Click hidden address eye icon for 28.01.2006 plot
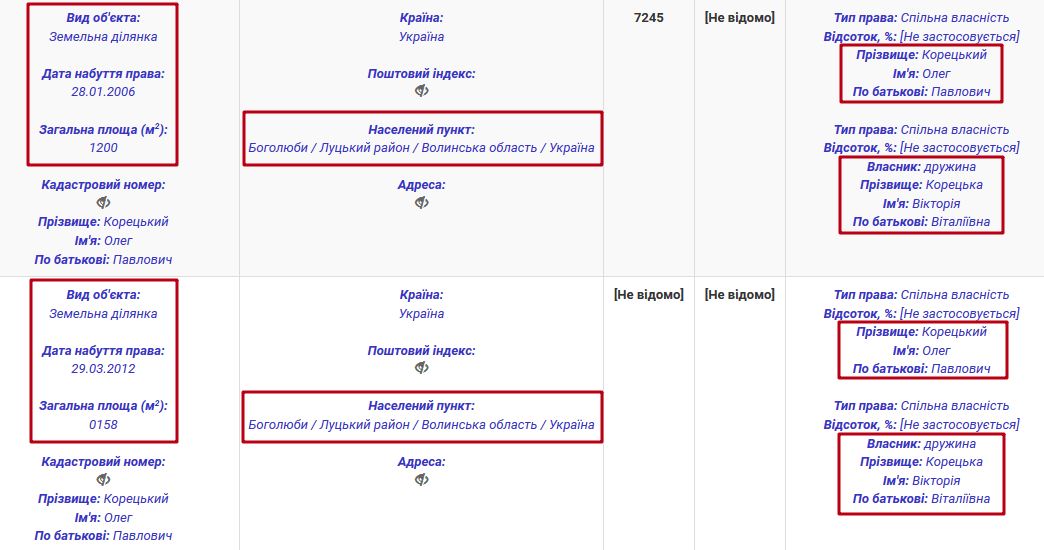 click(x=422, y=203)
